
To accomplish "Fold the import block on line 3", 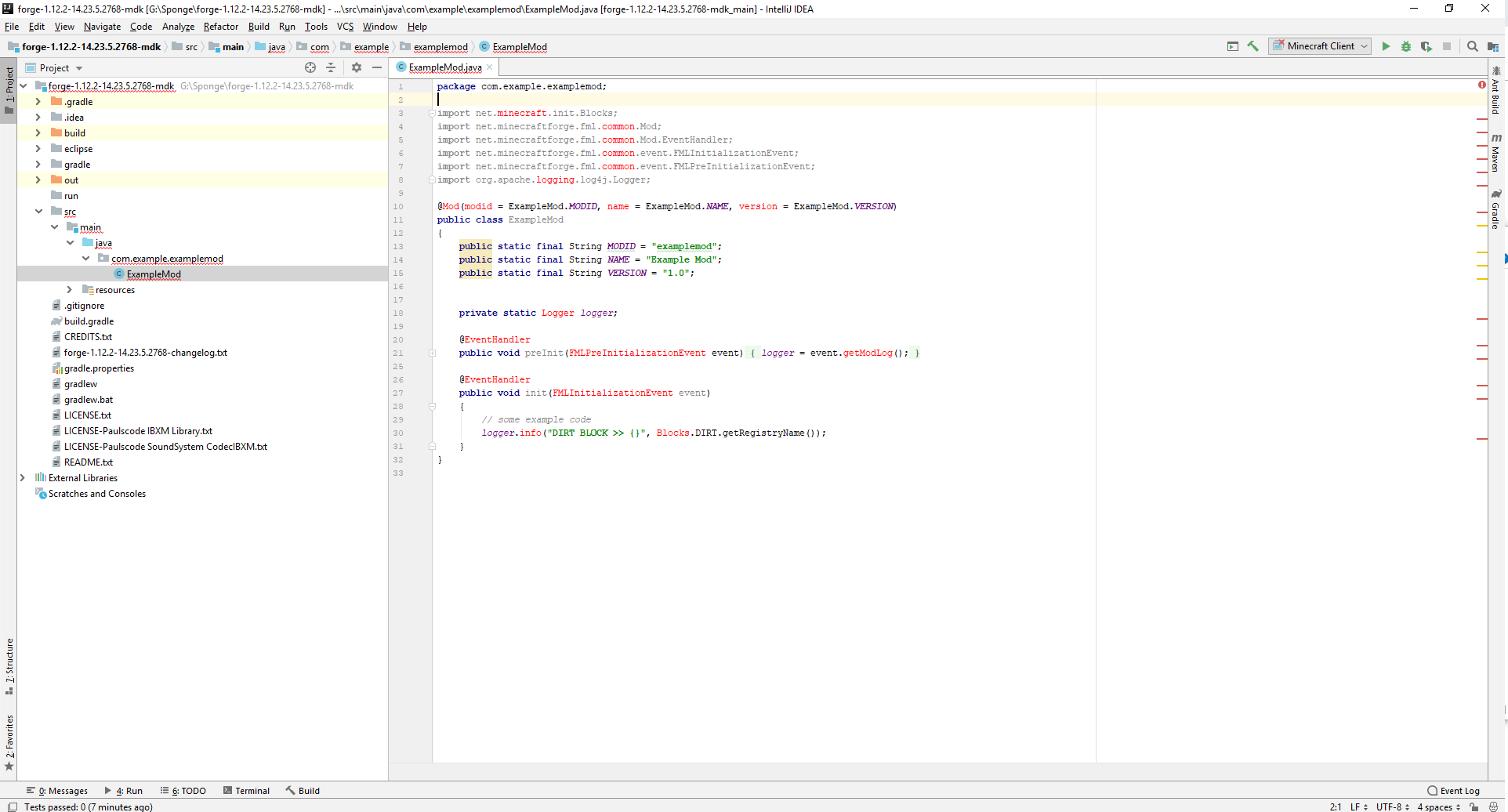I will (432, 113).
